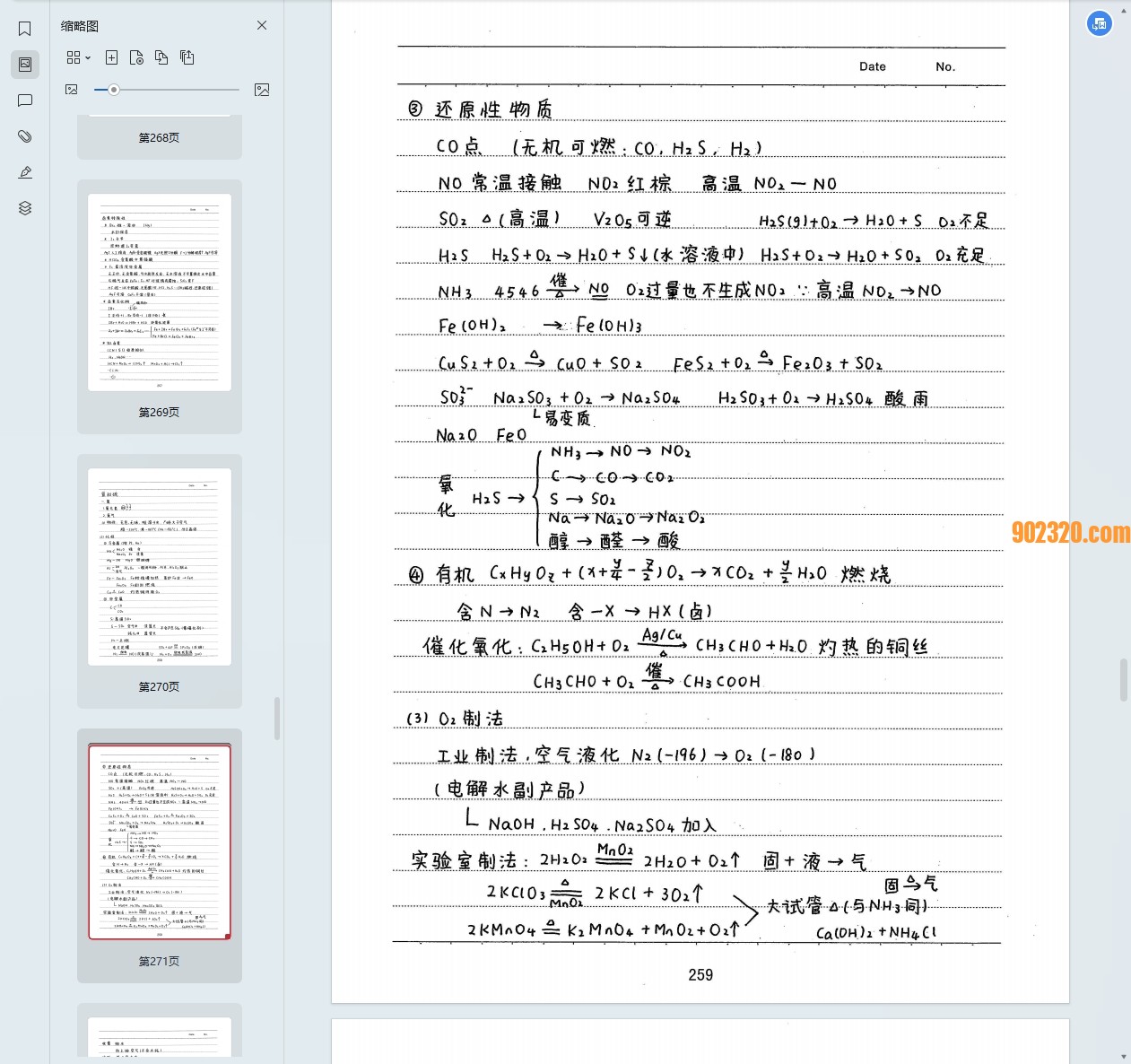Click the blue floating assistant button
Viewport: 1131px width, 1064px height.
point(1099,23)
